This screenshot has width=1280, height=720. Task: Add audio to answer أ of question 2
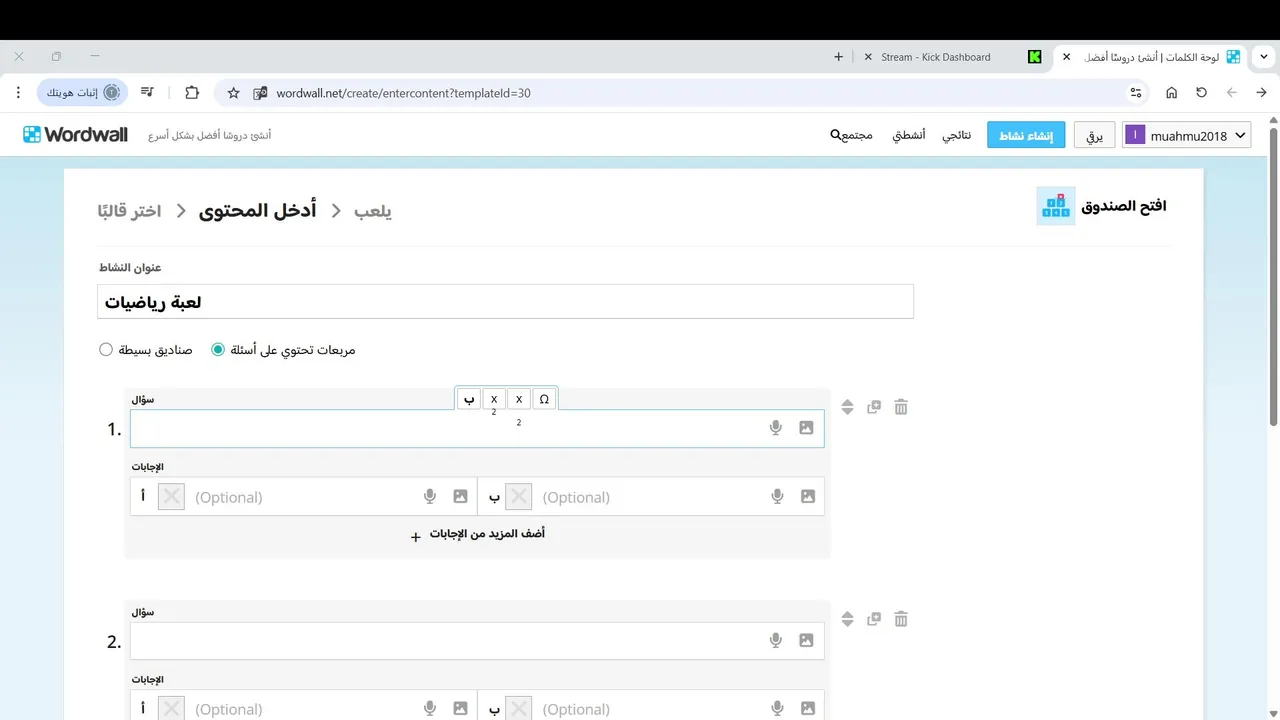[430, 708]
